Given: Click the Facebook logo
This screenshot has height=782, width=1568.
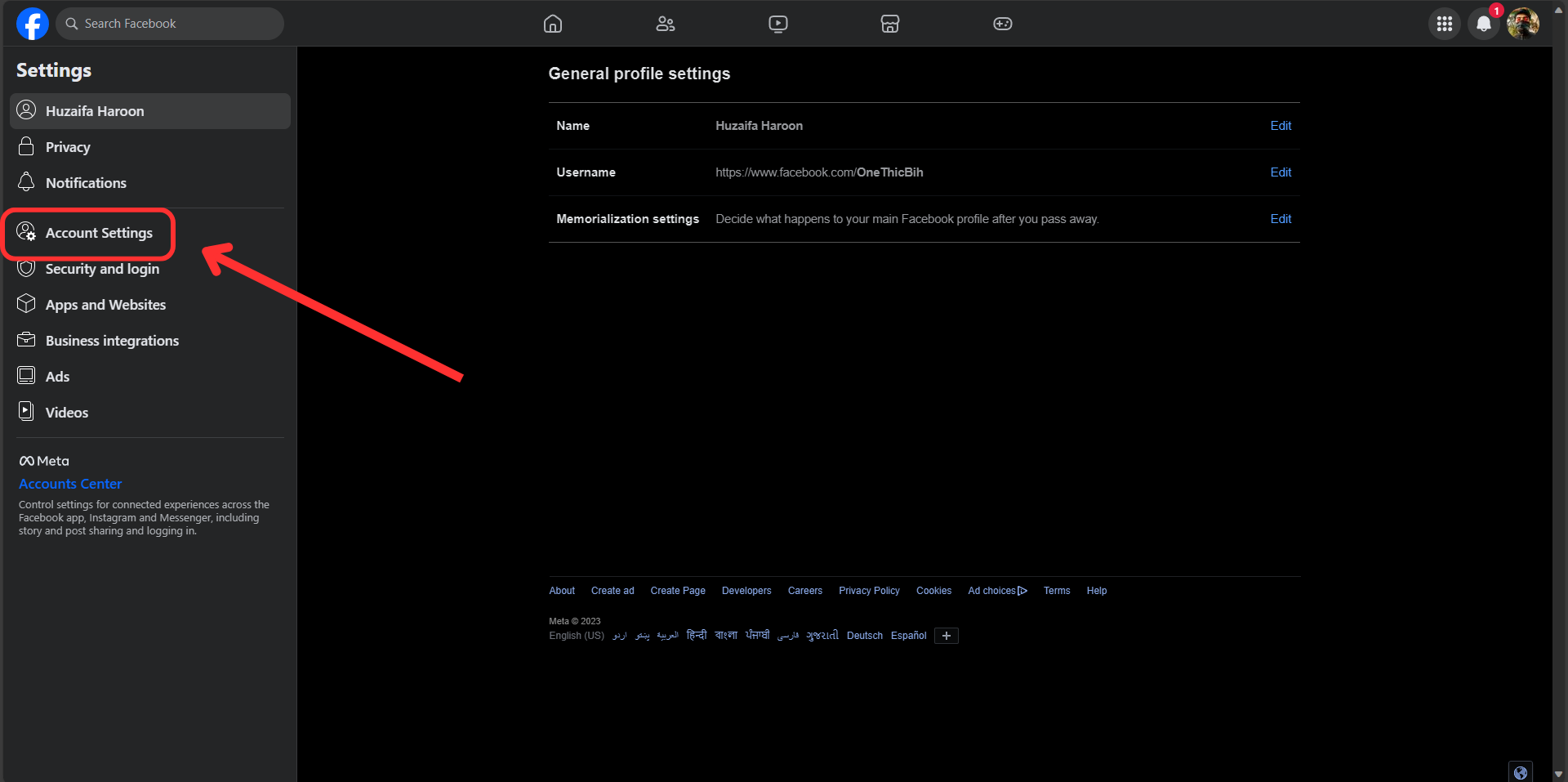Looking at the screenshot, I should pyautogui.click(x=33, y=24).
